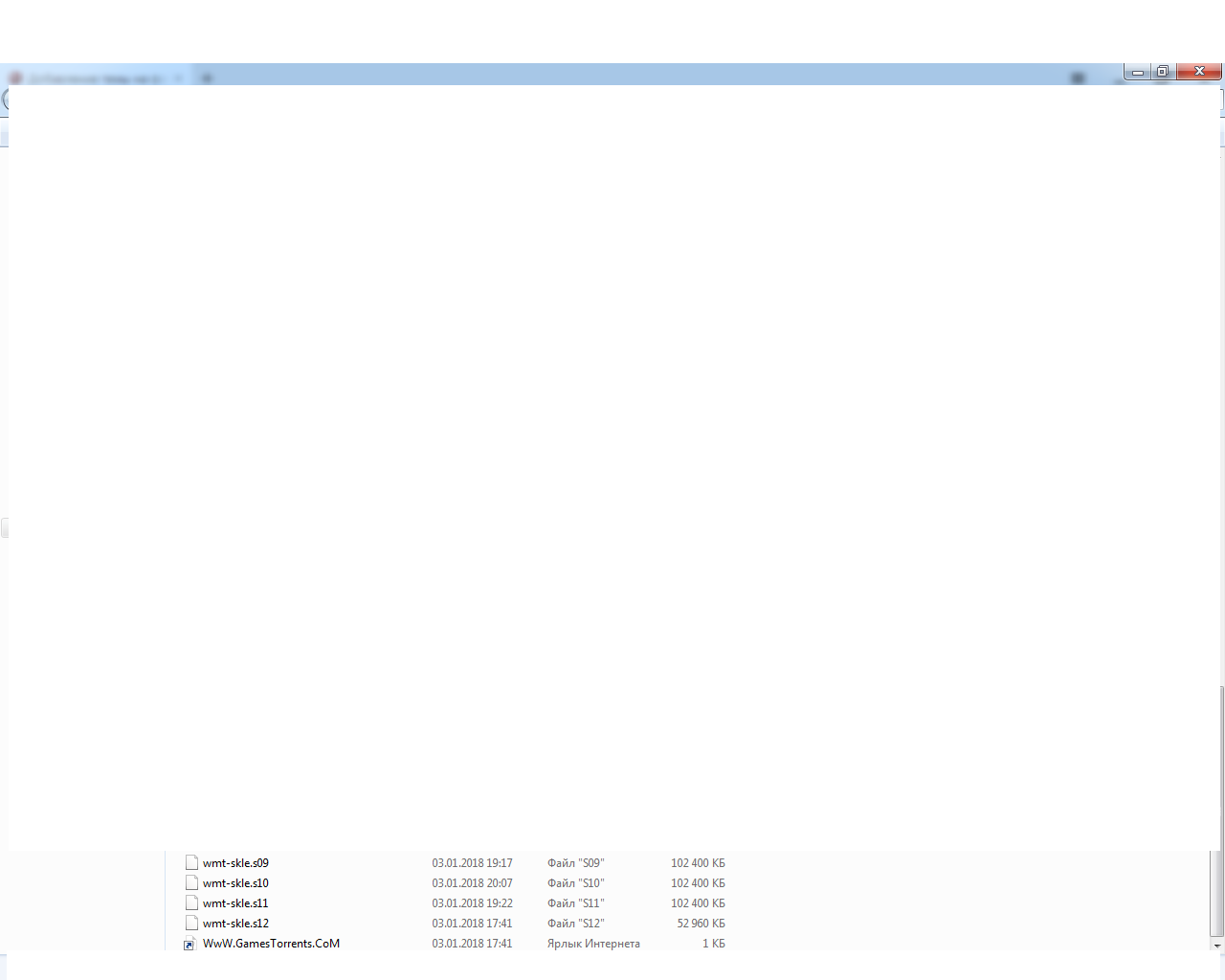Click the date 03.01.2018 19:22
Viewport: 1225px width, 980px height.
472,903
